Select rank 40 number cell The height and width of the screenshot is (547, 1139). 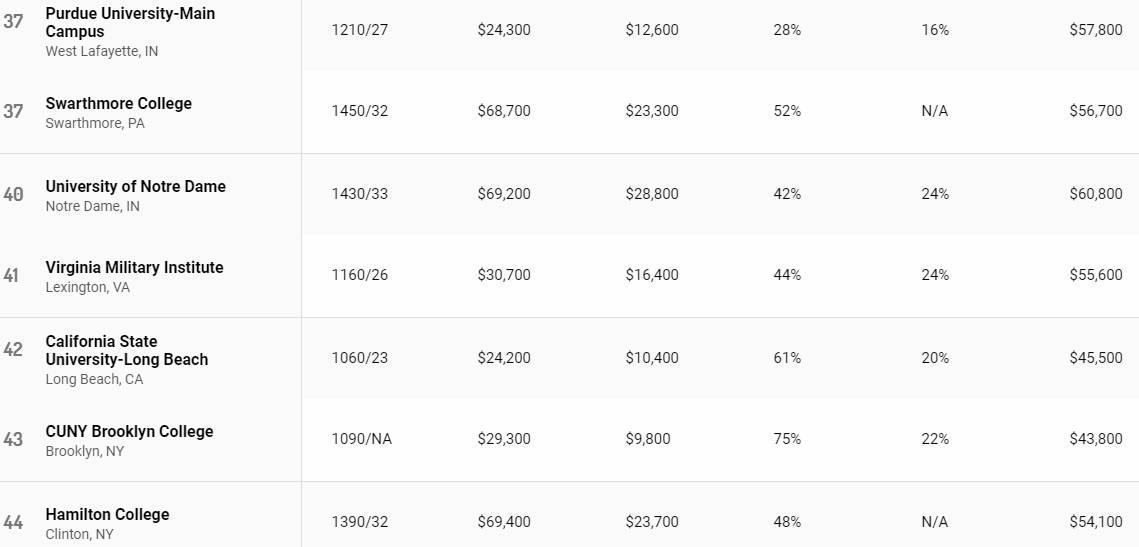[13, 194]
